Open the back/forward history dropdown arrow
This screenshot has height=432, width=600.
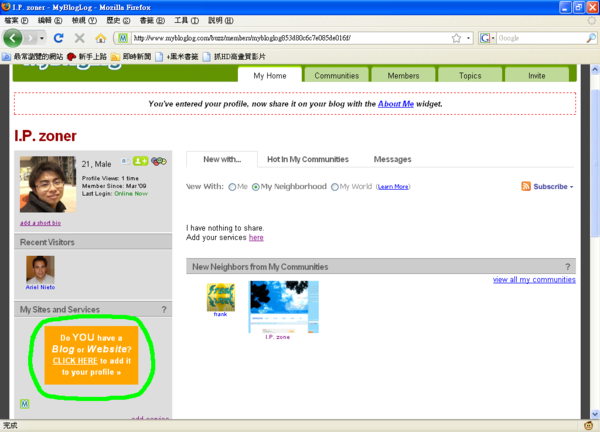(x=42, y=38)
